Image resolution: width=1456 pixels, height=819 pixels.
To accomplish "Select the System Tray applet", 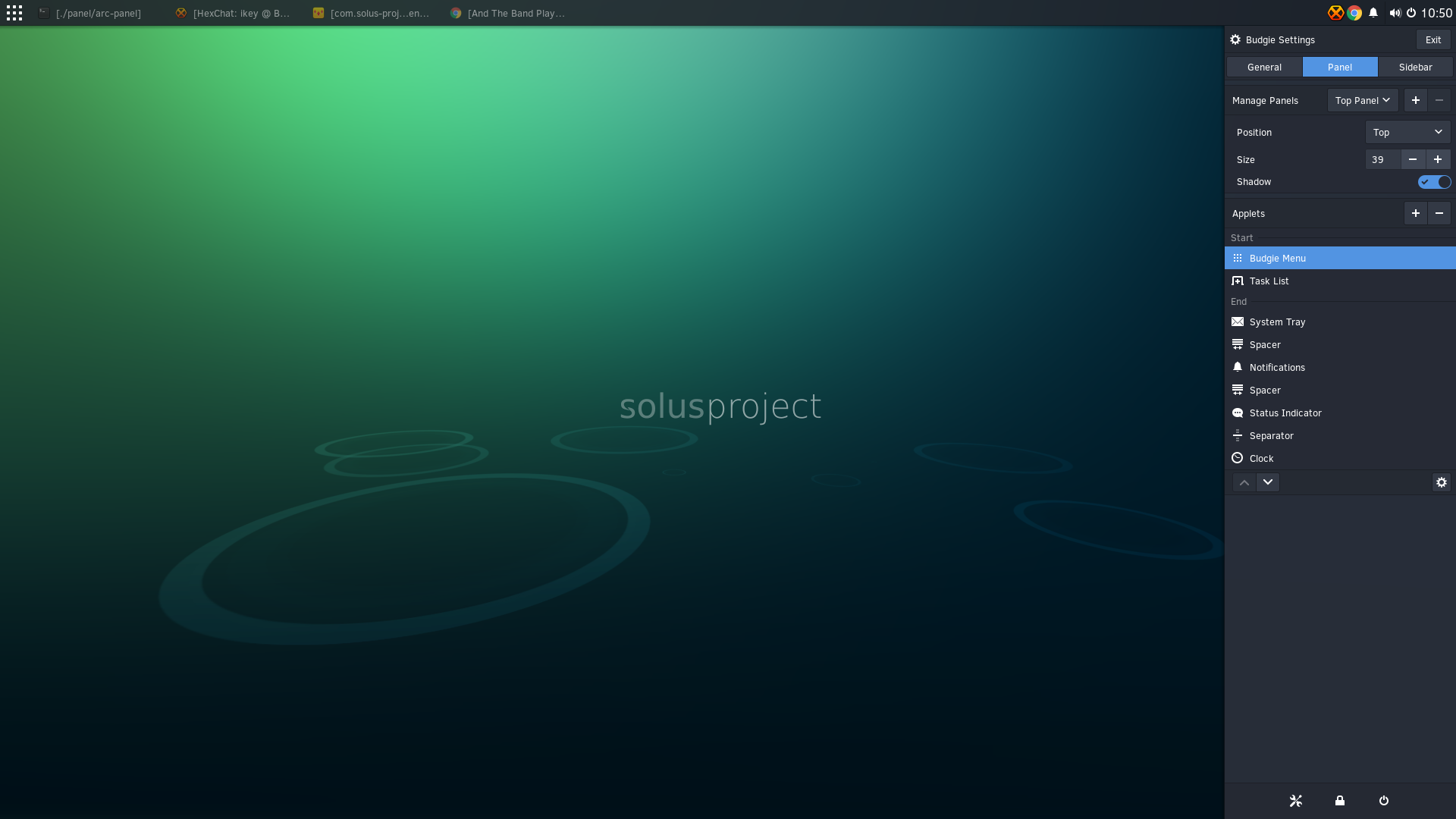I will click(x=1340, y=322).
